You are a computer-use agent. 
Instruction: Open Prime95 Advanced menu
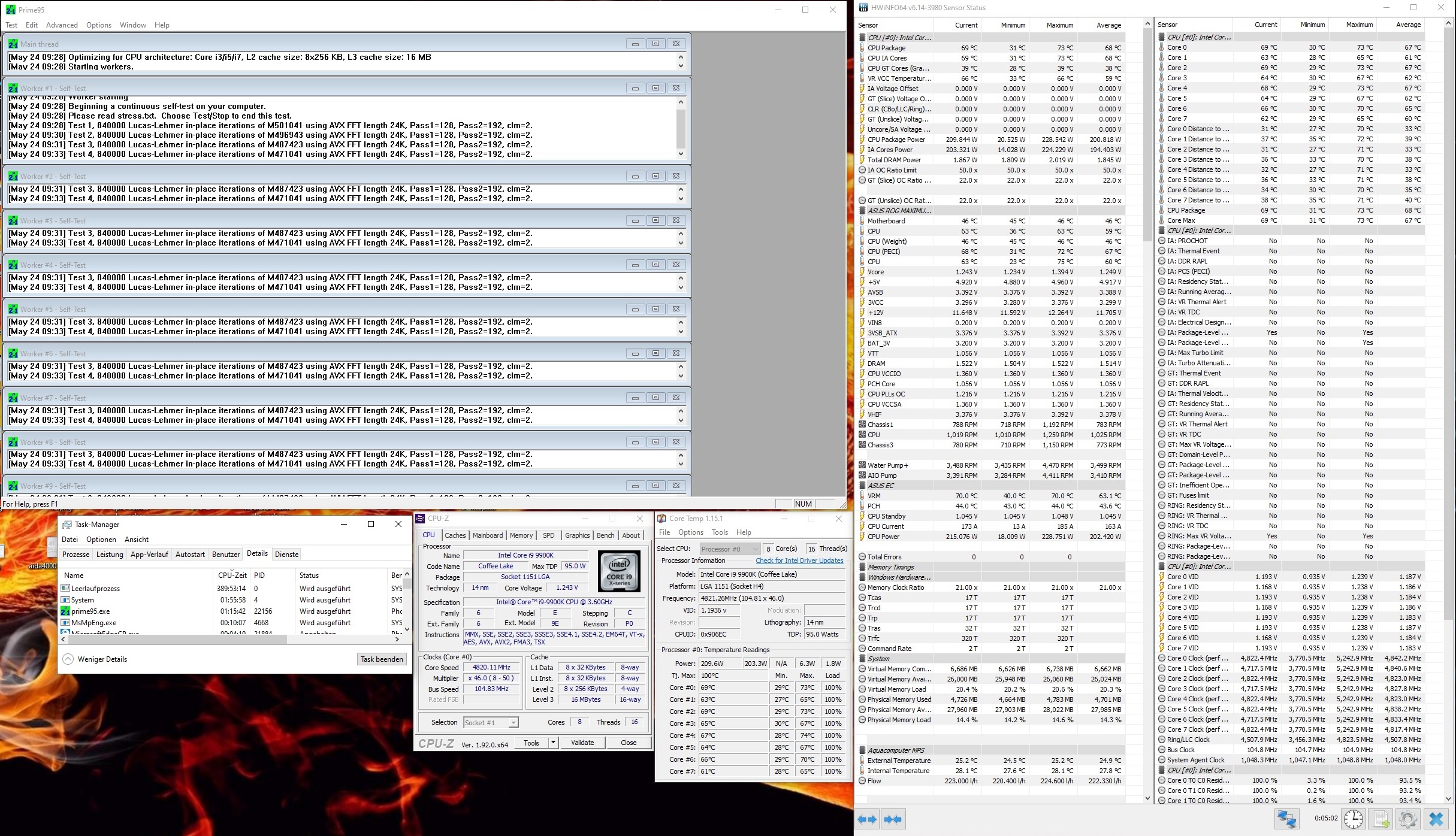62,25
